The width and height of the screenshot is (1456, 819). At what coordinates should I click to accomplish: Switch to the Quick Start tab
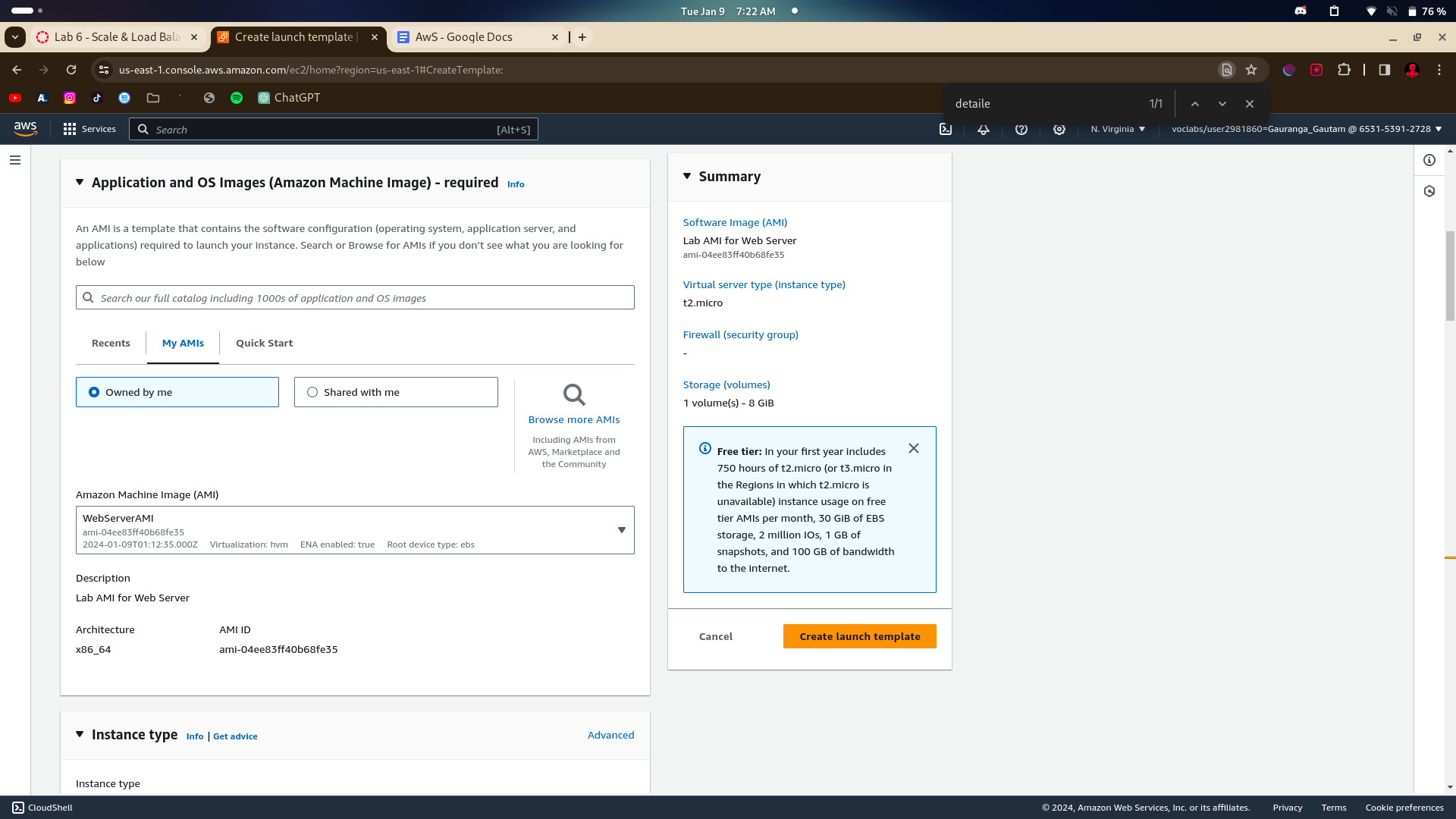point(264,343)
